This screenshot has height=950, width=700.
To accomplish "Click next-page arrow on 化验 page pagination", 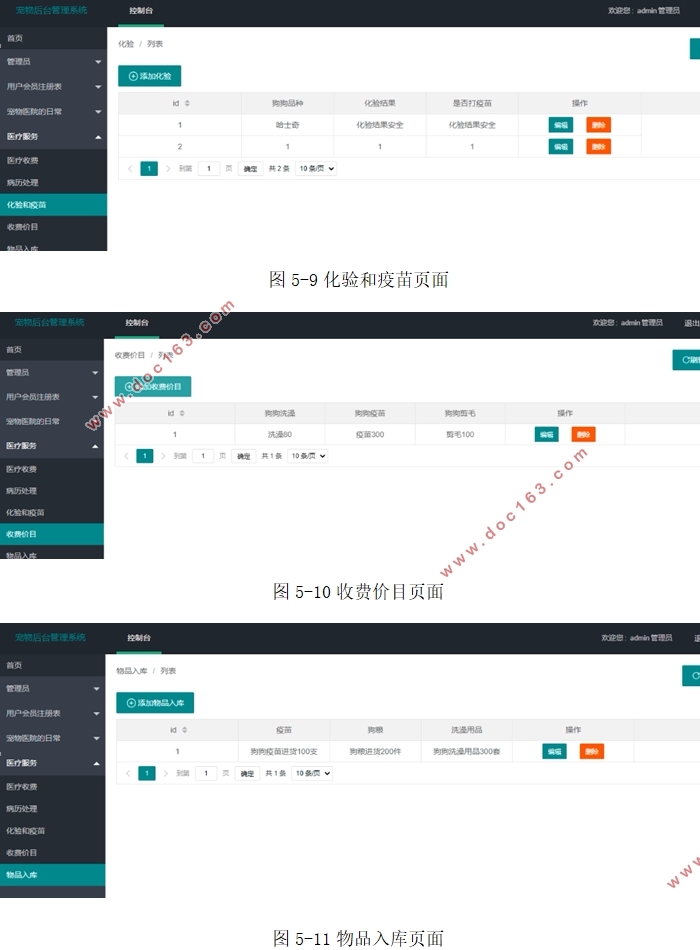I will [x=168, y=168].
